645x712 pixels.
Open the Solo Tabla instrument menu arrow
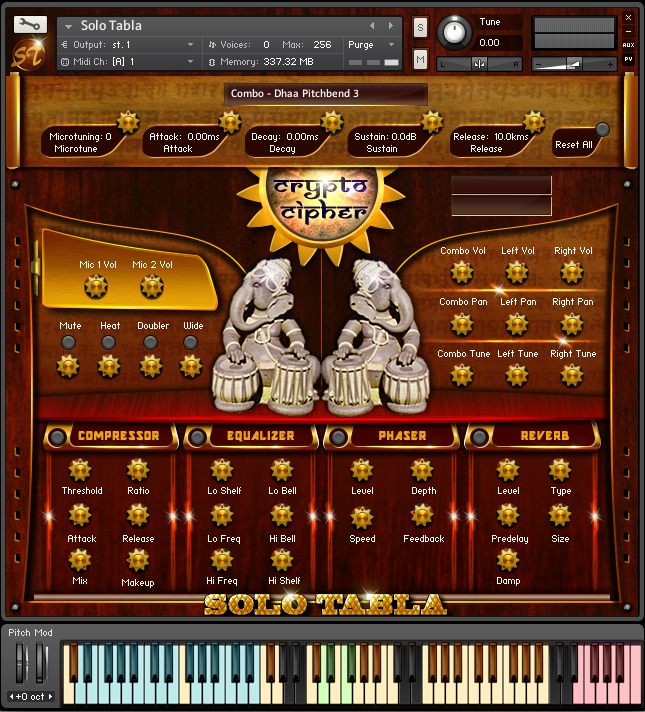click(69, 27)
